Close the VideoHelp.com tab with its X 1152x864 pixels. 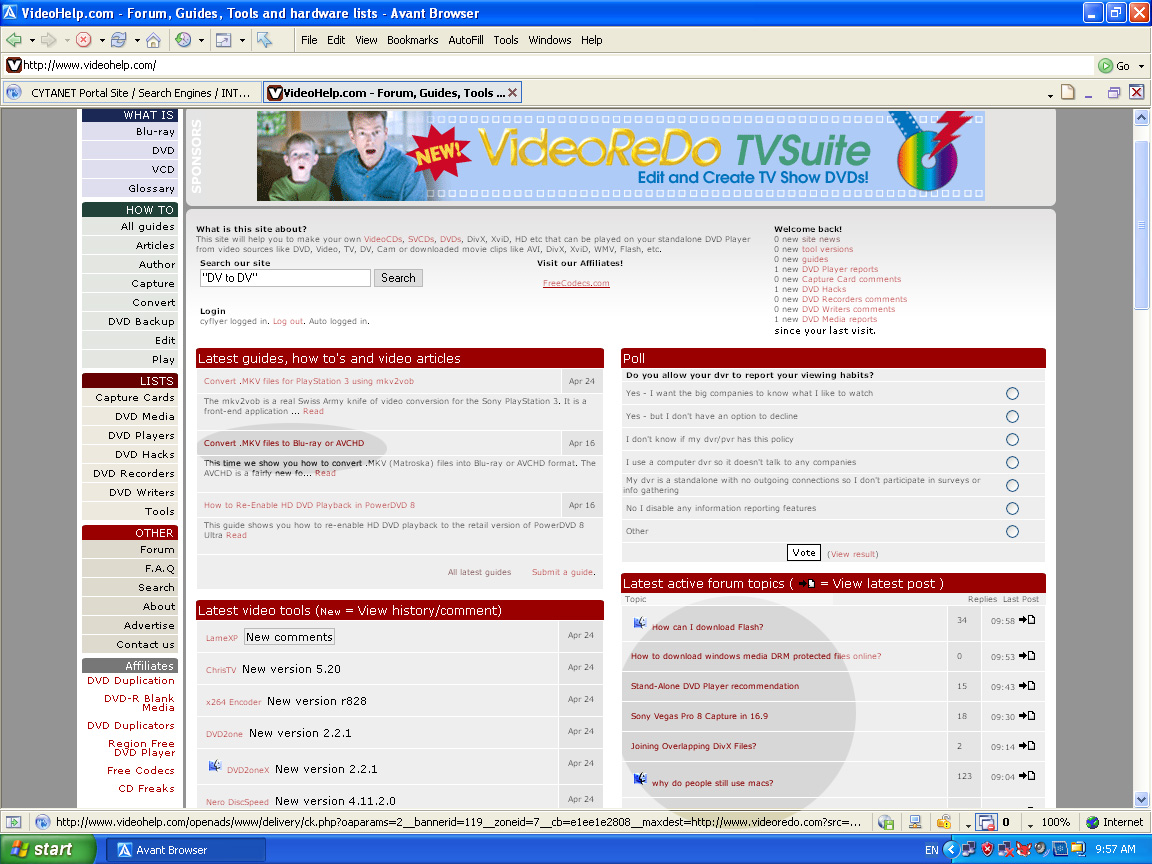tap(512, 93)
